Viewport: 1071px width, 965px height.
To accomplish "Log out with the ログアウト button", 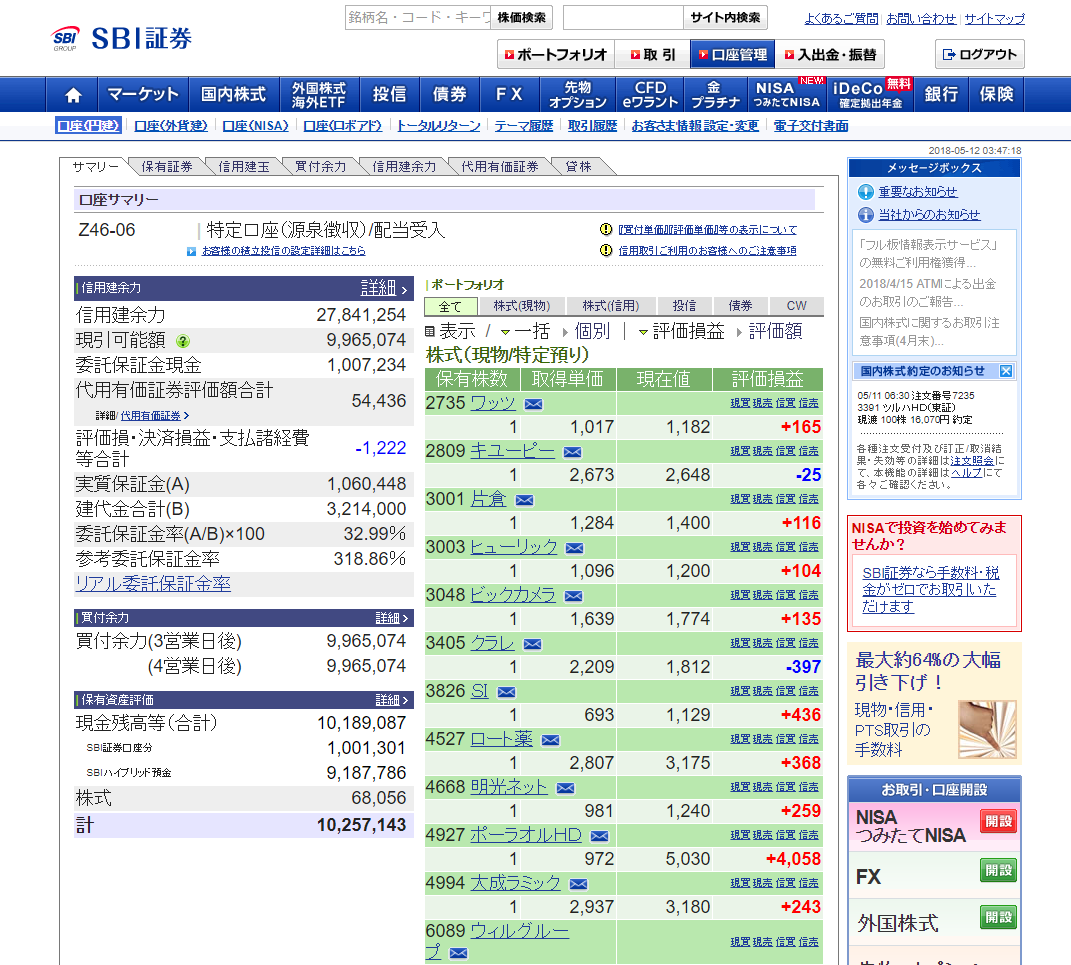I will (979, 55).
